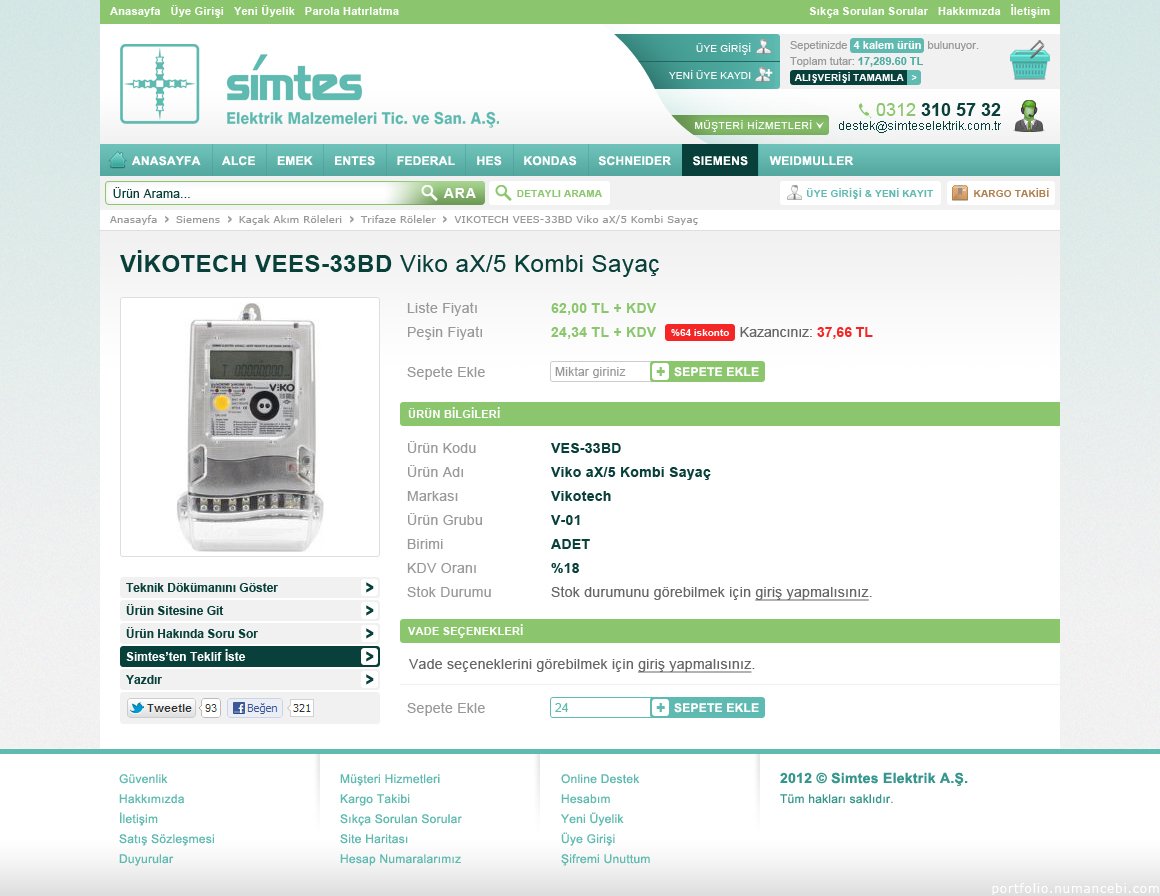Click Satış Sözleşmesi footer link
This screenshot has width=1160, height=896.
click(x=166, y=839)
